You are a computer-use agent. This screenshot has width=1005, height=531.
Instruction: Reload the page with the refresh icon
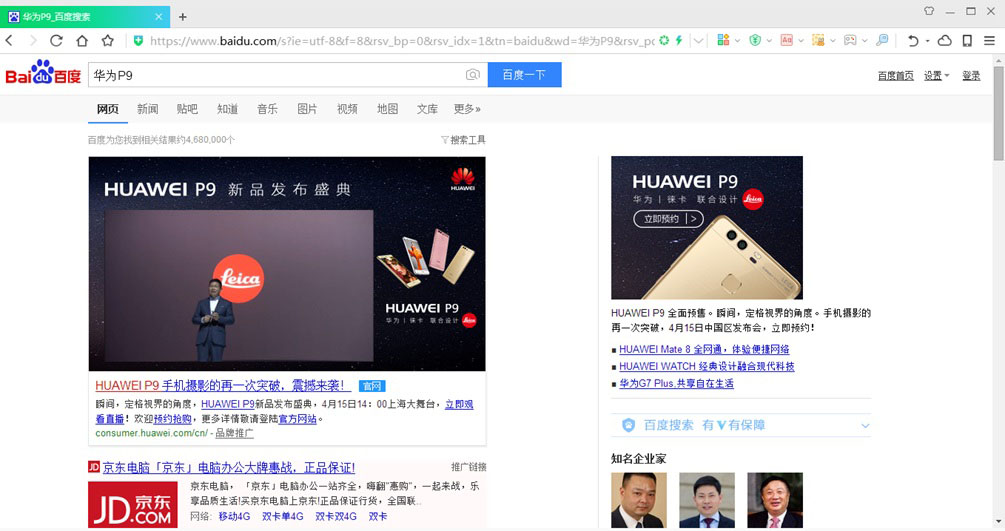56,40
